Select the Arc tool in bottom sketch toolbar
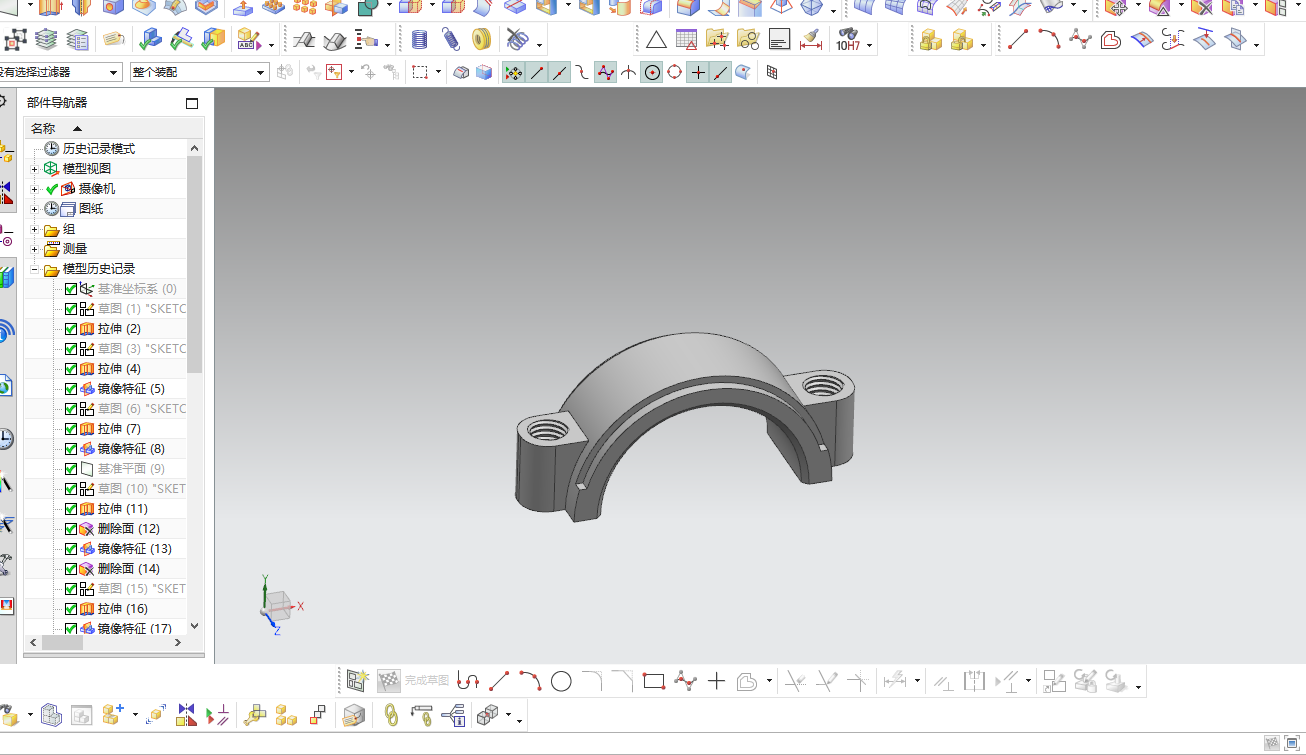This screenshot has height=755, width=1306. coord(530,682)
